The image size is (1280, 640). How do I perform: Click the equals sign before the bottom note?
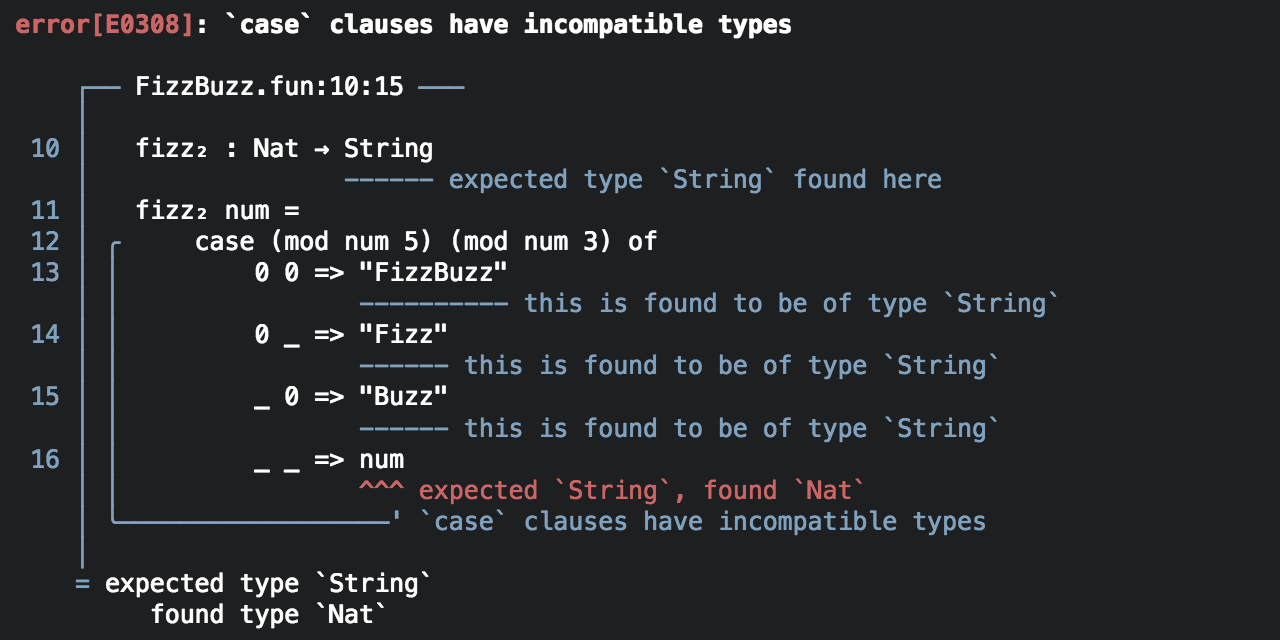pyautogui.click(x=83, y=583)
